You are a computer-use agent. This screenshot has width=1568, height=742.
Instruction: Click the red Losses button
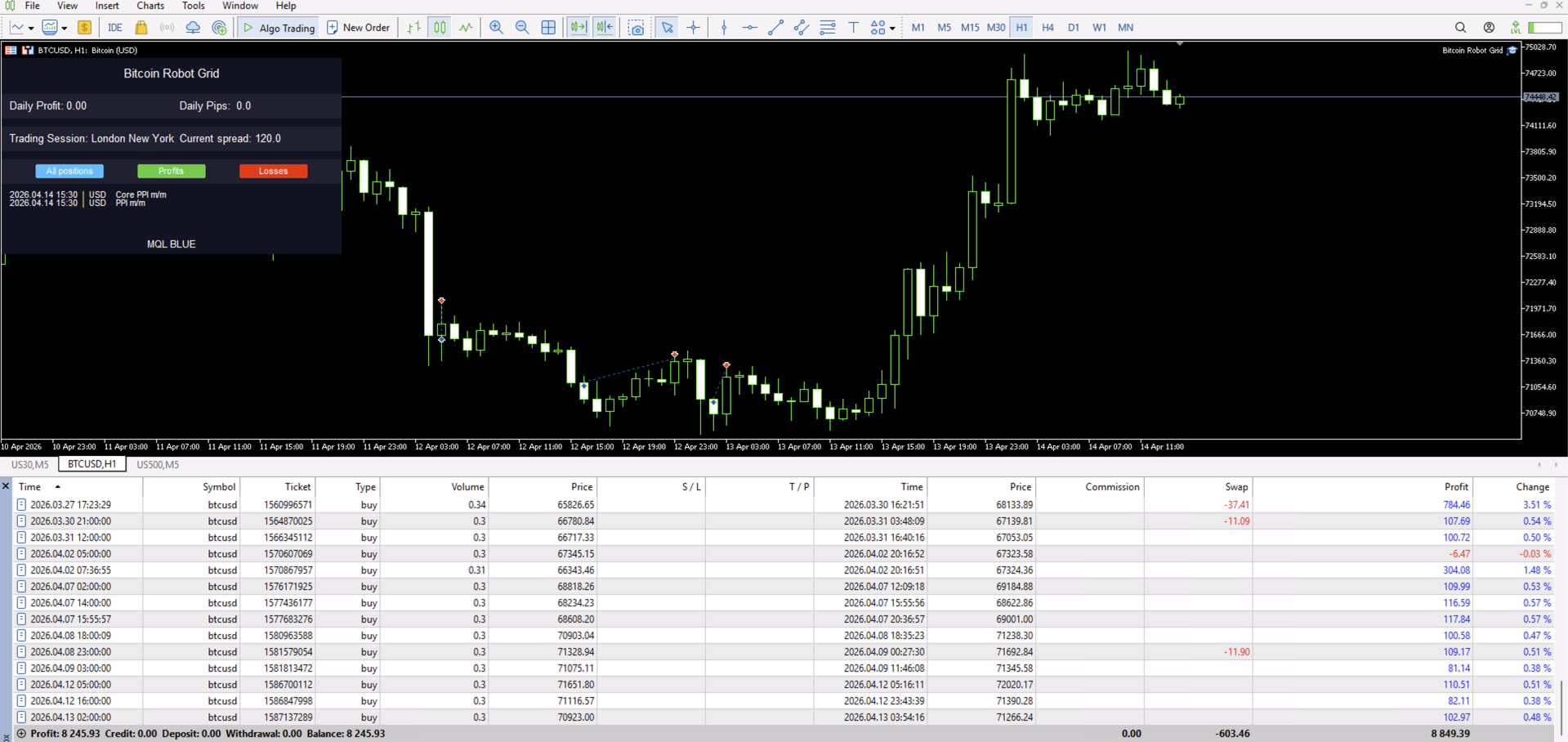coord(273,171)
